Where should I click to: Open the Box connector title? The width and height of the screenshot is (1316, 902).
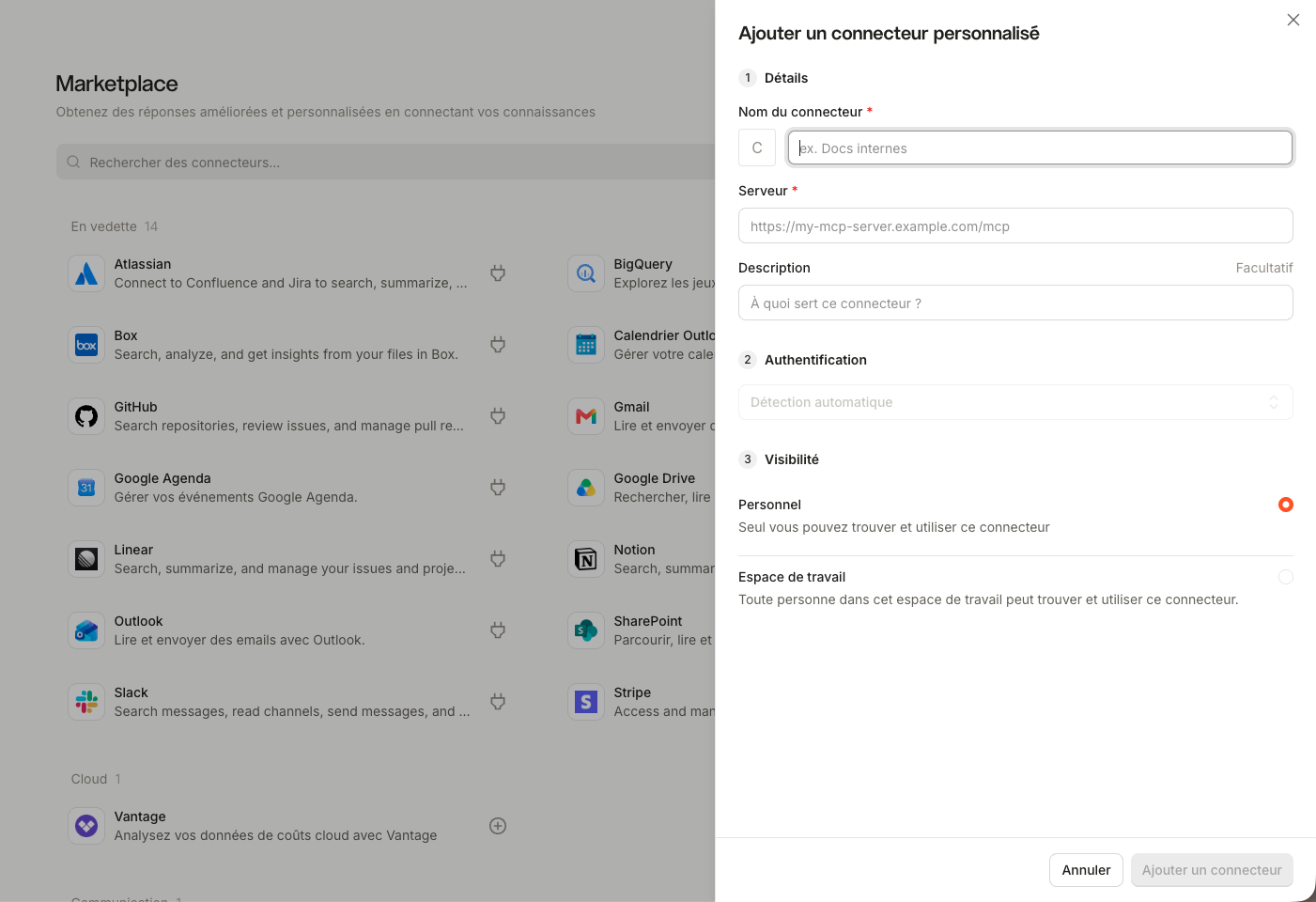(126, 335)
